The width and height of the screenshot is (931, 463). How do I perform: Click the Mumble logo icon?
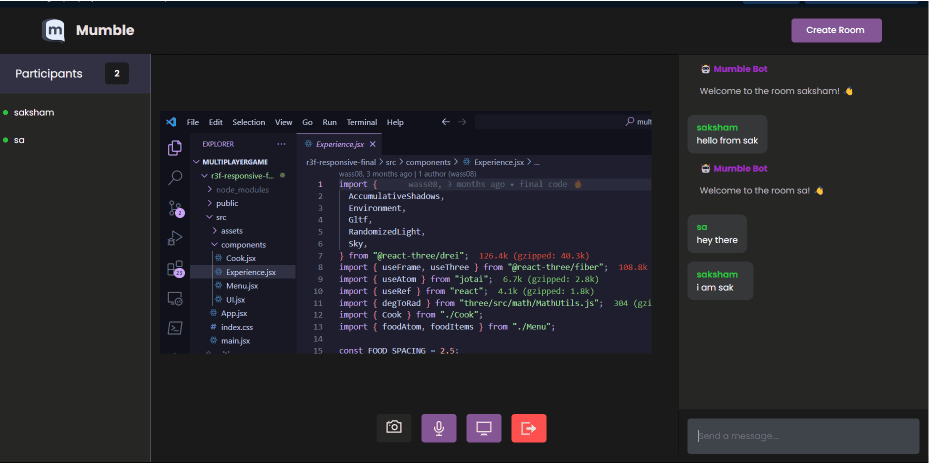[53, 30]
